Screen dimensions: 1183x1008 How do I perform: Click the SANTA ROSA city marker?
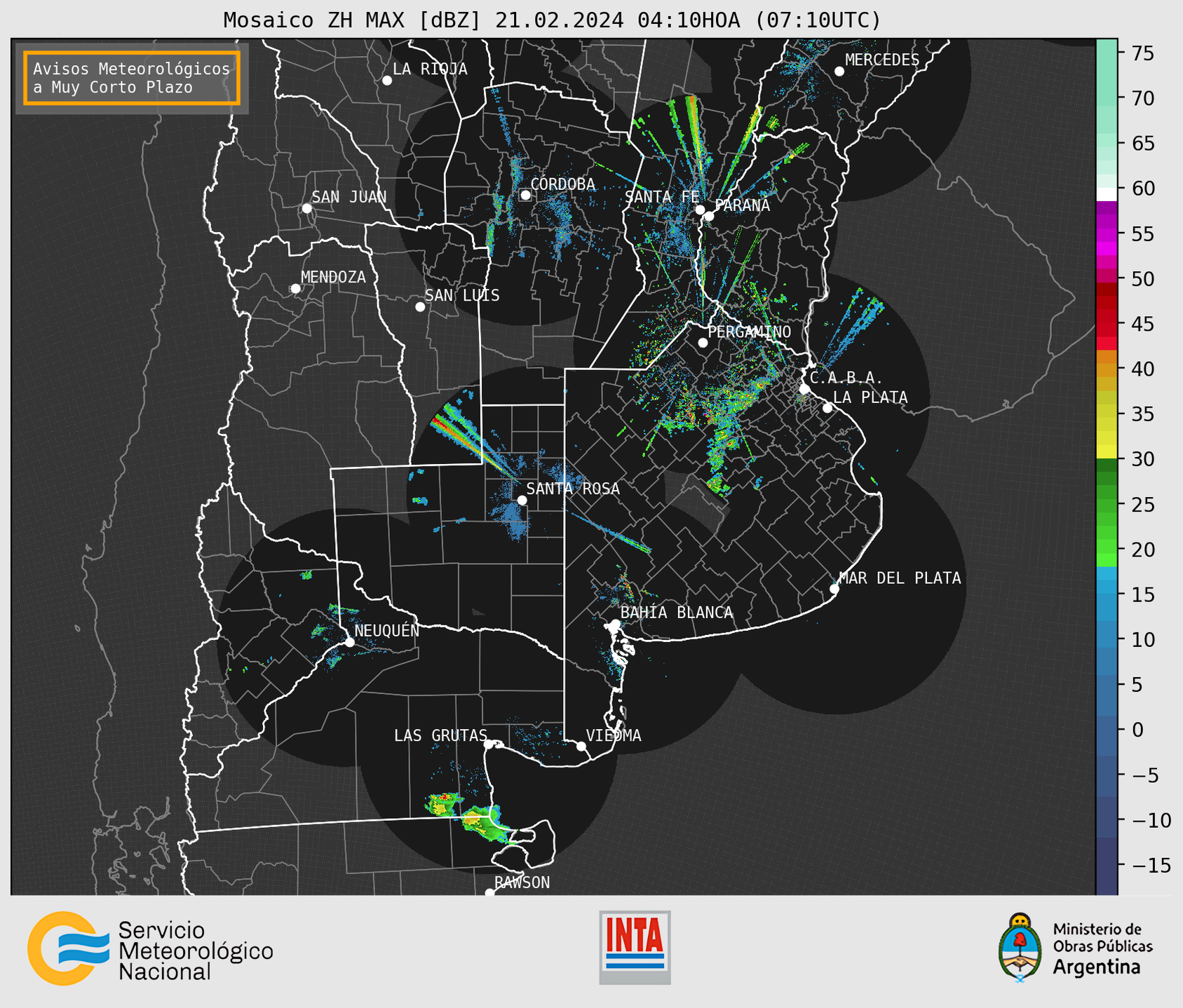coord(522,500)
